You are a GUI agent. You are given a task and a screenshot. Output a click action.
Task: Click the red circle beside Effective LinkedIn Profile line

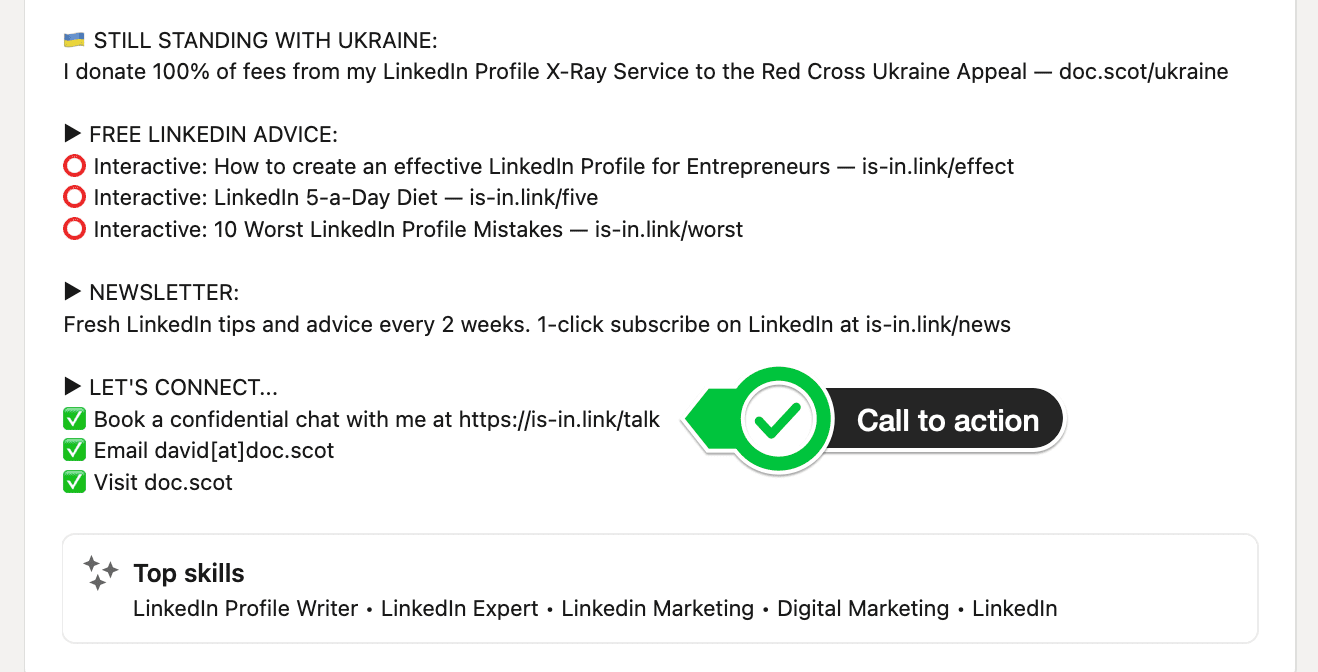[74, 167]
